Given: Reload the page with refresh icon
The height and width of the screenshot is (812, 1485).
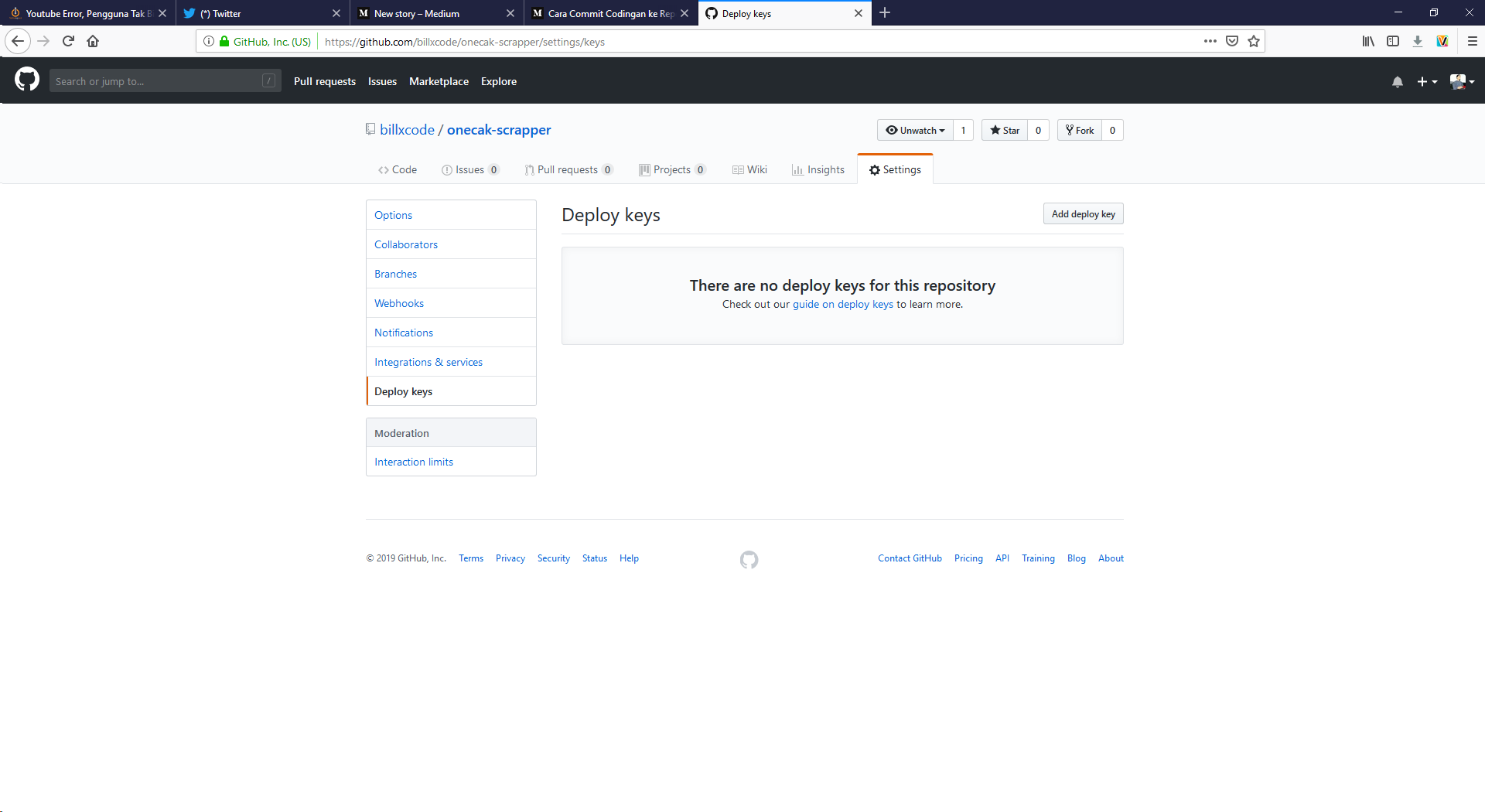Looking at the screenshot, I should pos(68,41).
